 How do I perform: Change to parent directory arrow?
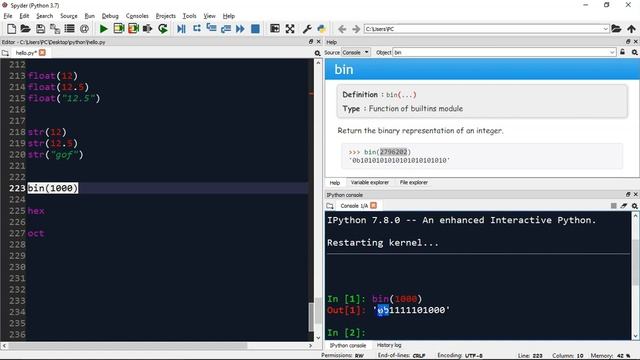pyautogui.click(x=631, y=29)
